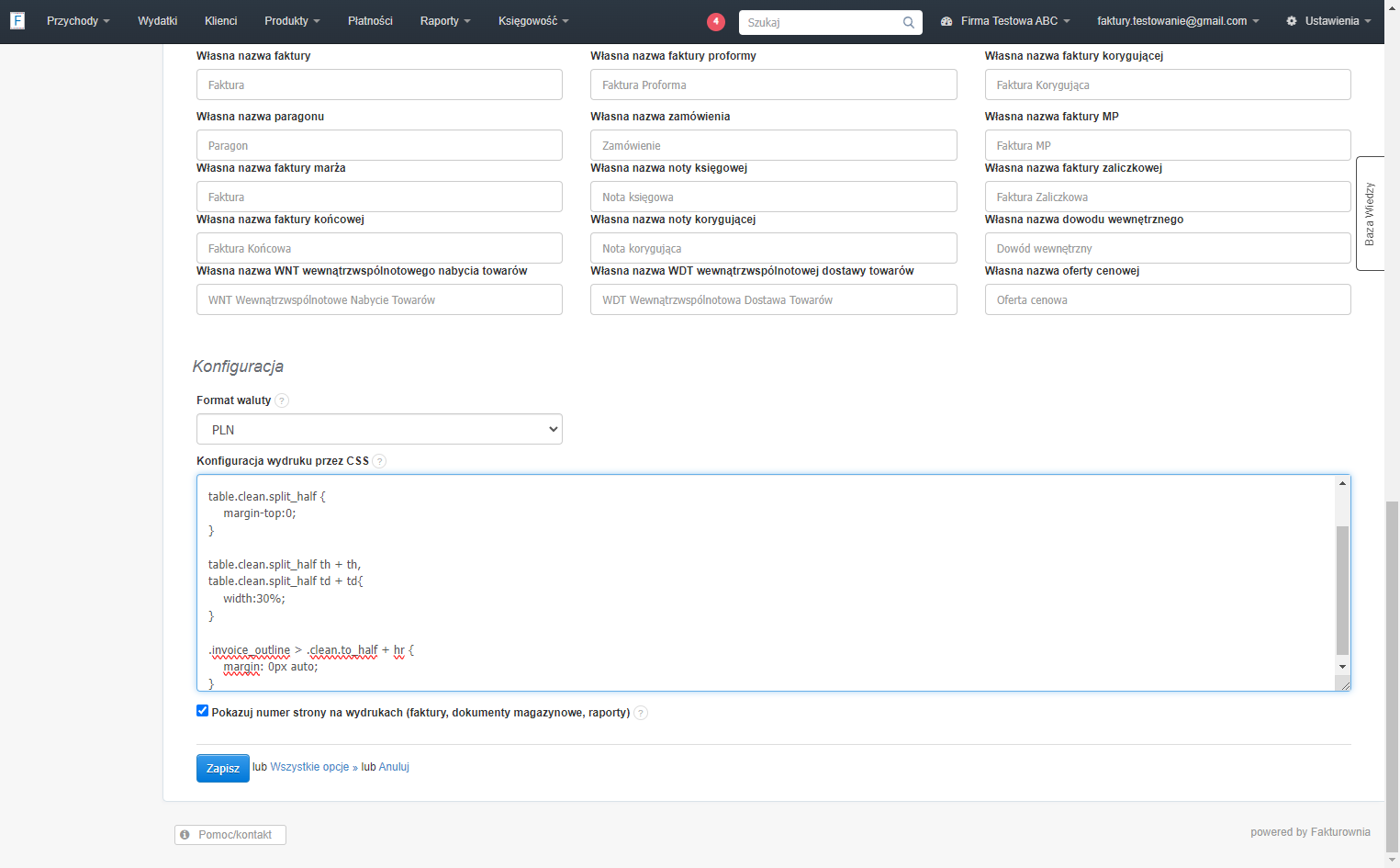Follow the Wszystkie opcje link
Image resolution: width=1400 pixels, height=868 pixels.
coord(309,767)
